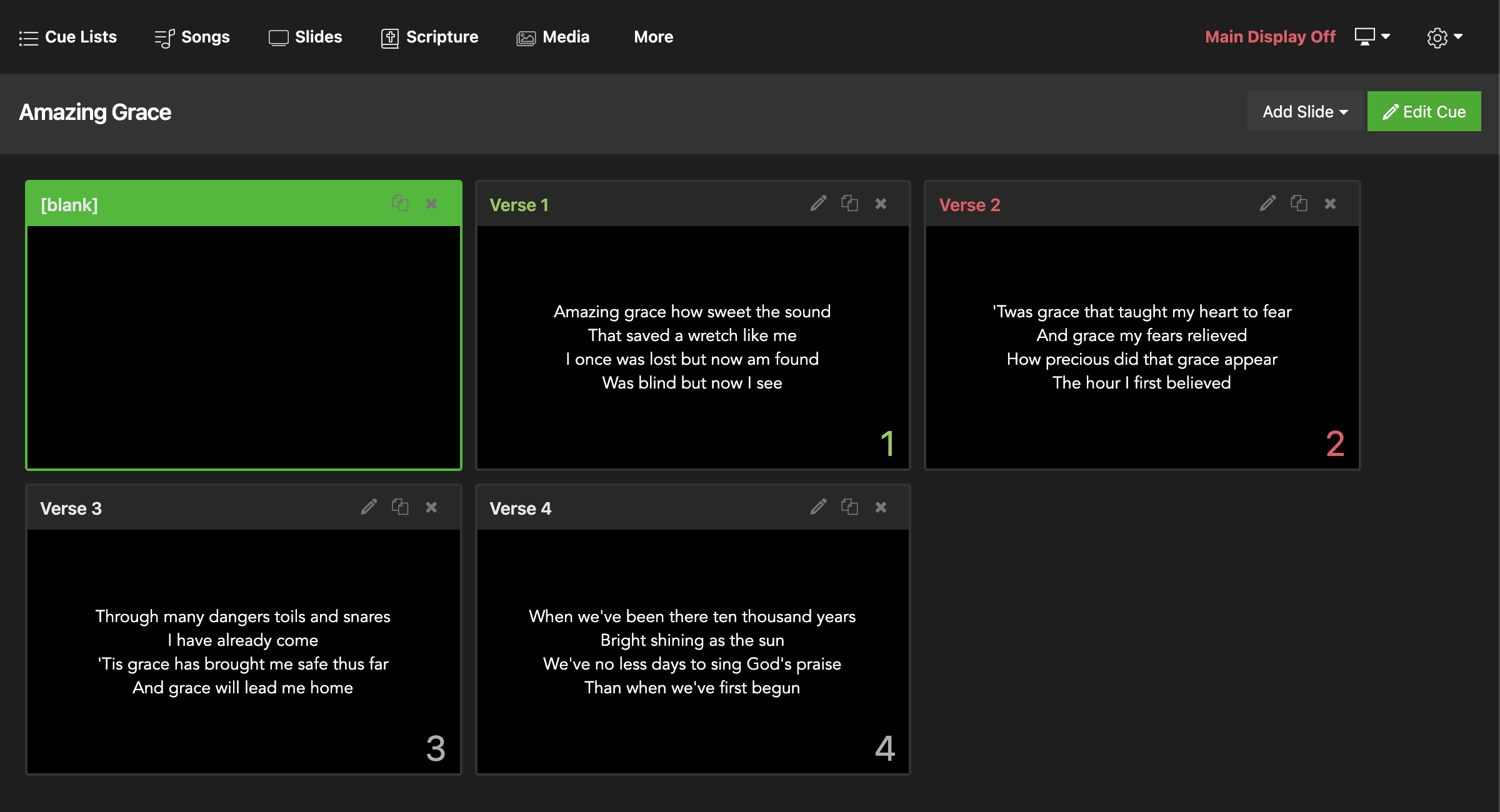Duplicate the Verse 4 slide
This screenshot has height=812, width=1500.
click(849, 507)
